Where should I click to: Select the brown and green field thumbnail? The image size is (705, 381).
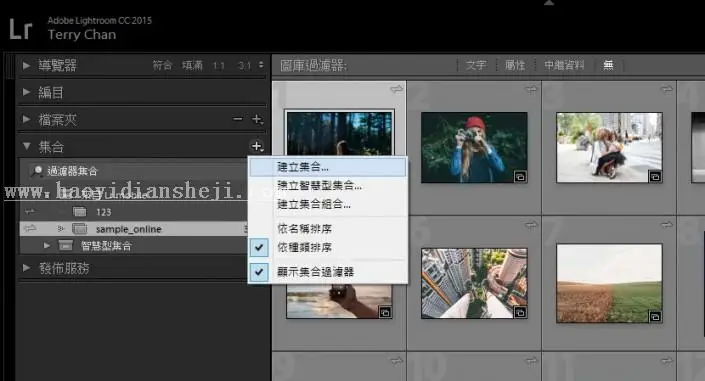click(x=609, y=283)
